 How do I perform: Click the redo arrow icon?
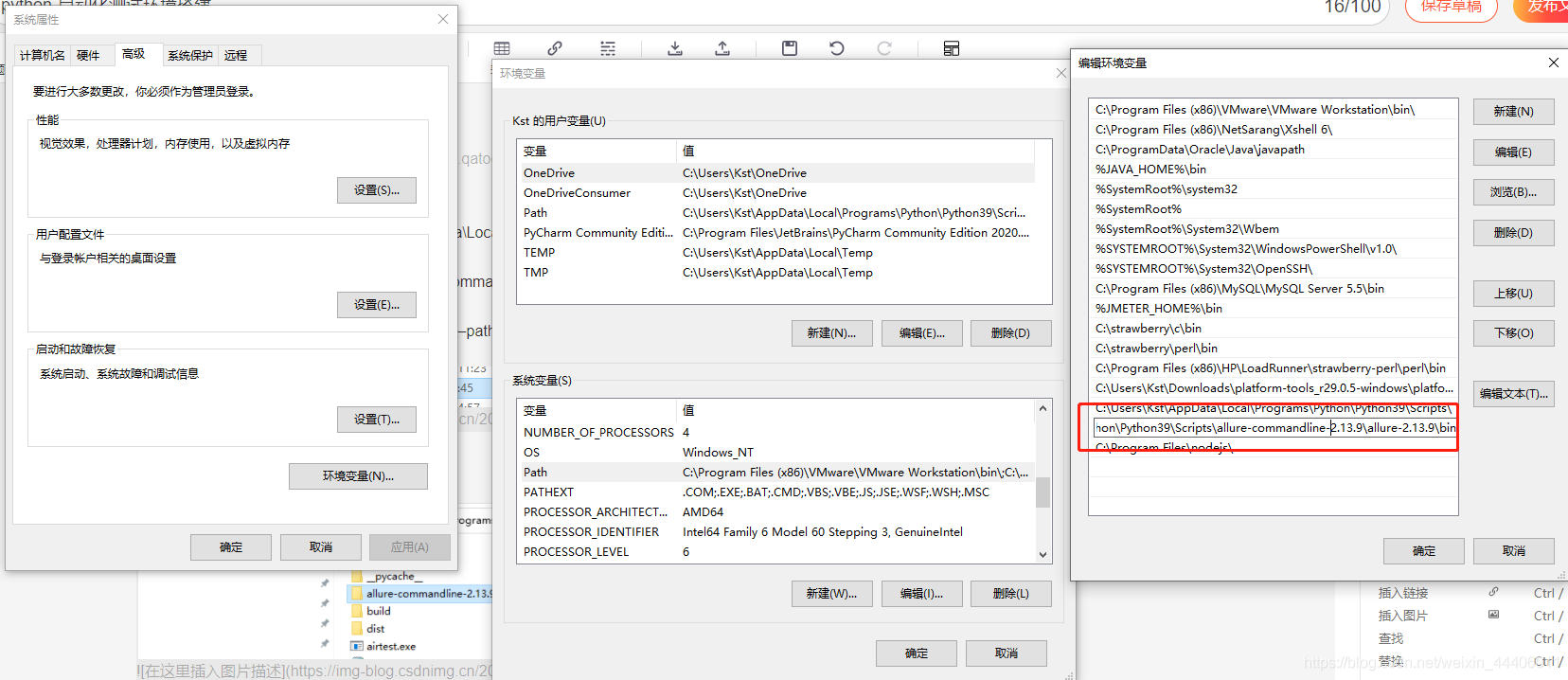tap(884, 48)
